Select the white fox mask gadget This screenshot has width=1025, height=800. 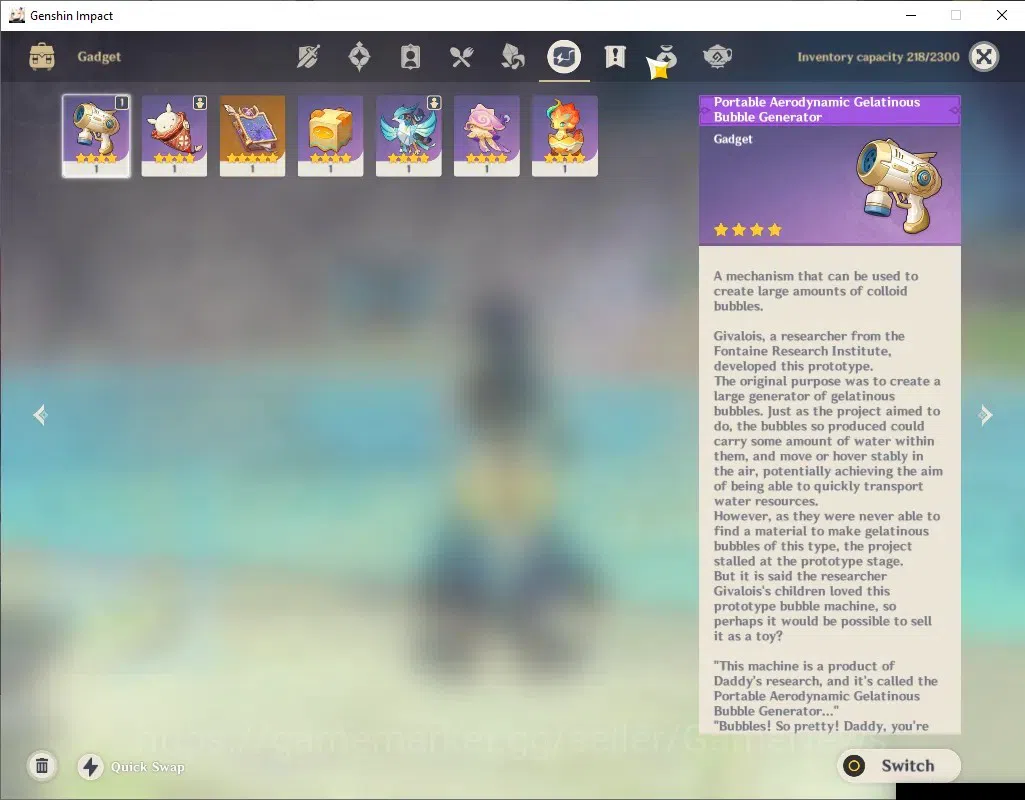(174, 135)
